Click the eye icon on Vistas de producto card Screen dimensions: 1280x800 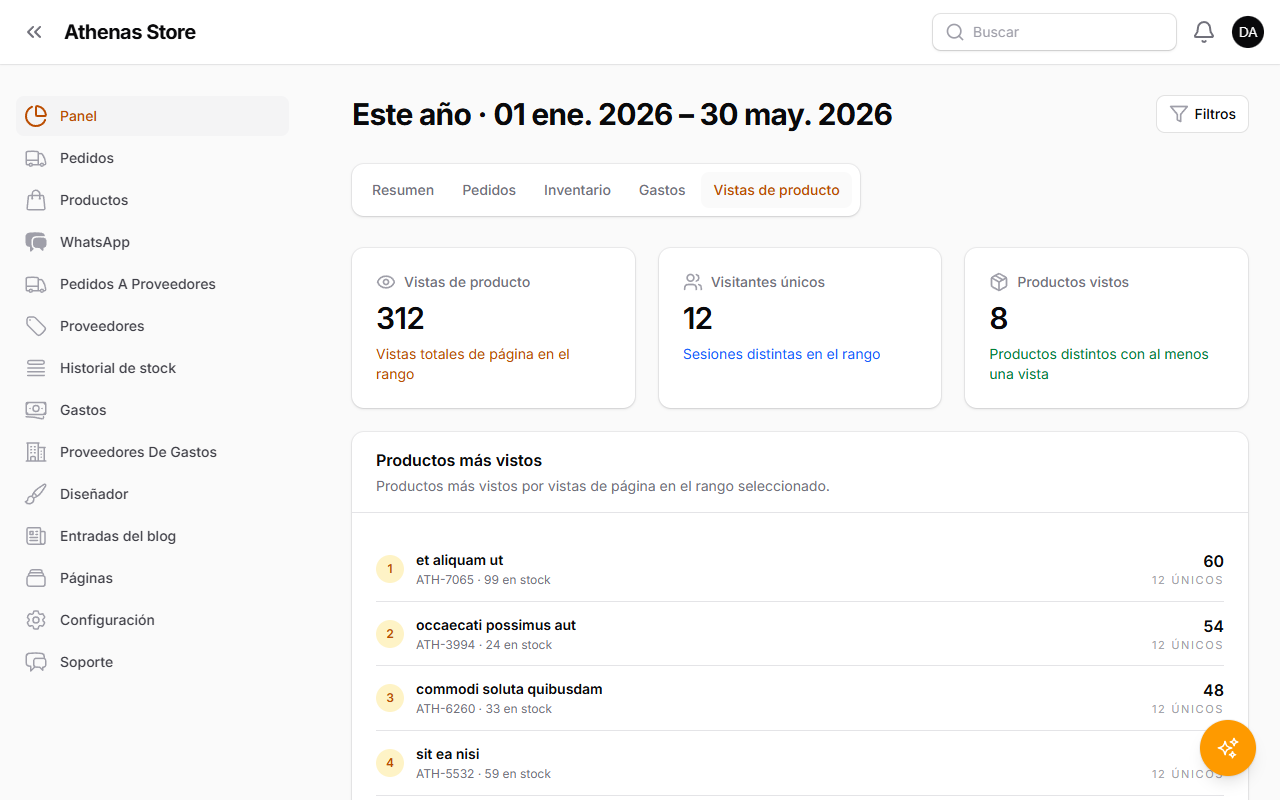(x=386, y=282)
